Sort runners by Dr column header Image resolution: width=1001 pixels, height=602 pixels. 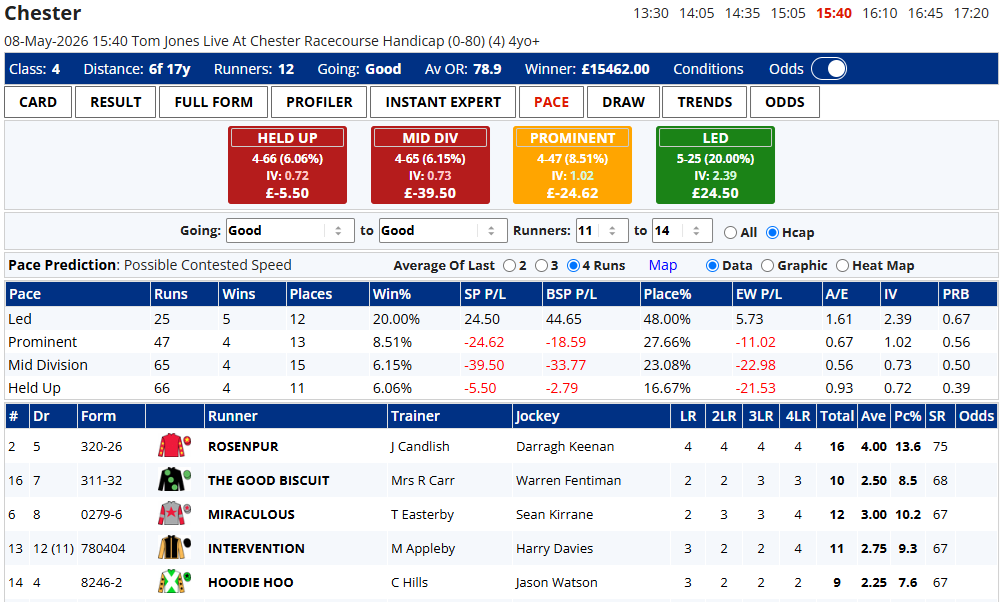pyautogui.click(x=54, y=416)
